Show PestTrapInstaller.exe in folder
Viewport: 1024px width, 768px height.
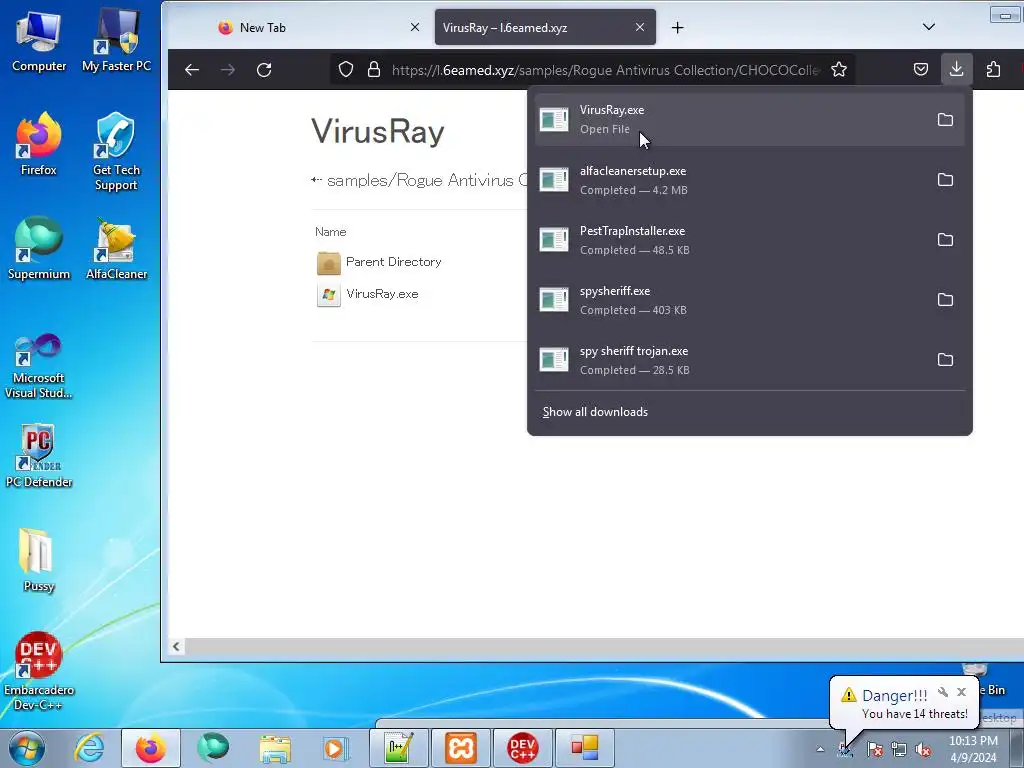tap(945, 240)
